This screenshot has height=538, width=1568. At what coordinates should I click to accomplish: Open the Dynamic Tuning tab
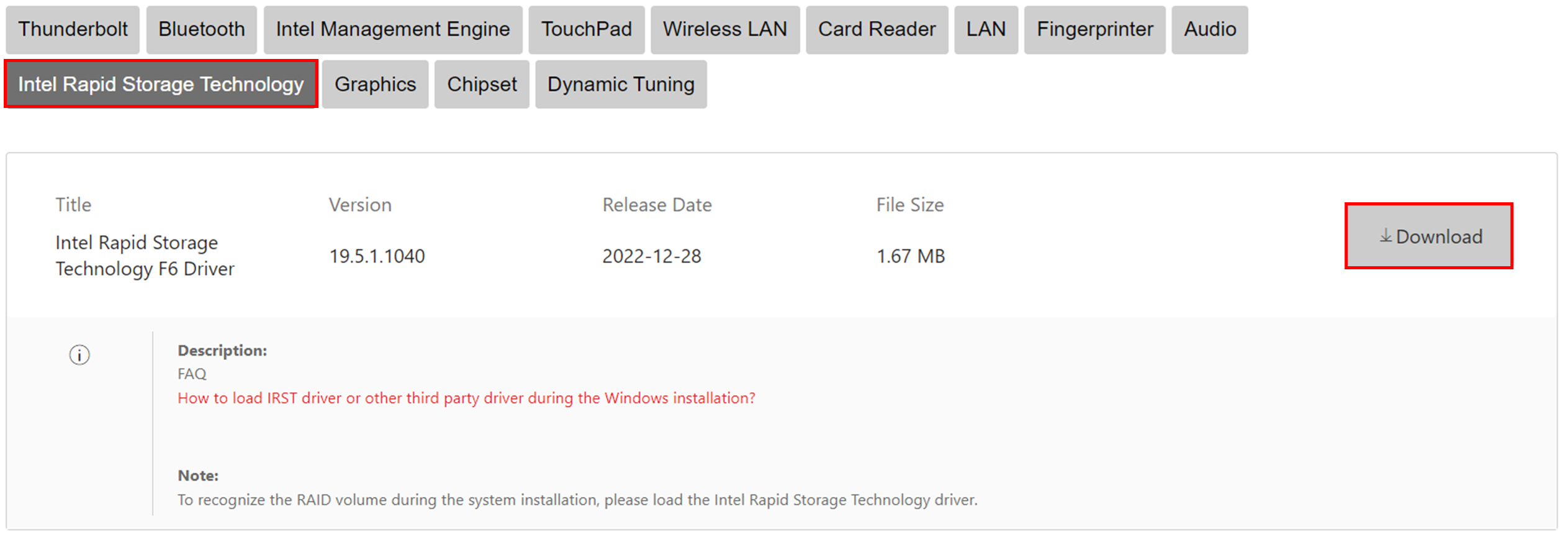(621, 84)
